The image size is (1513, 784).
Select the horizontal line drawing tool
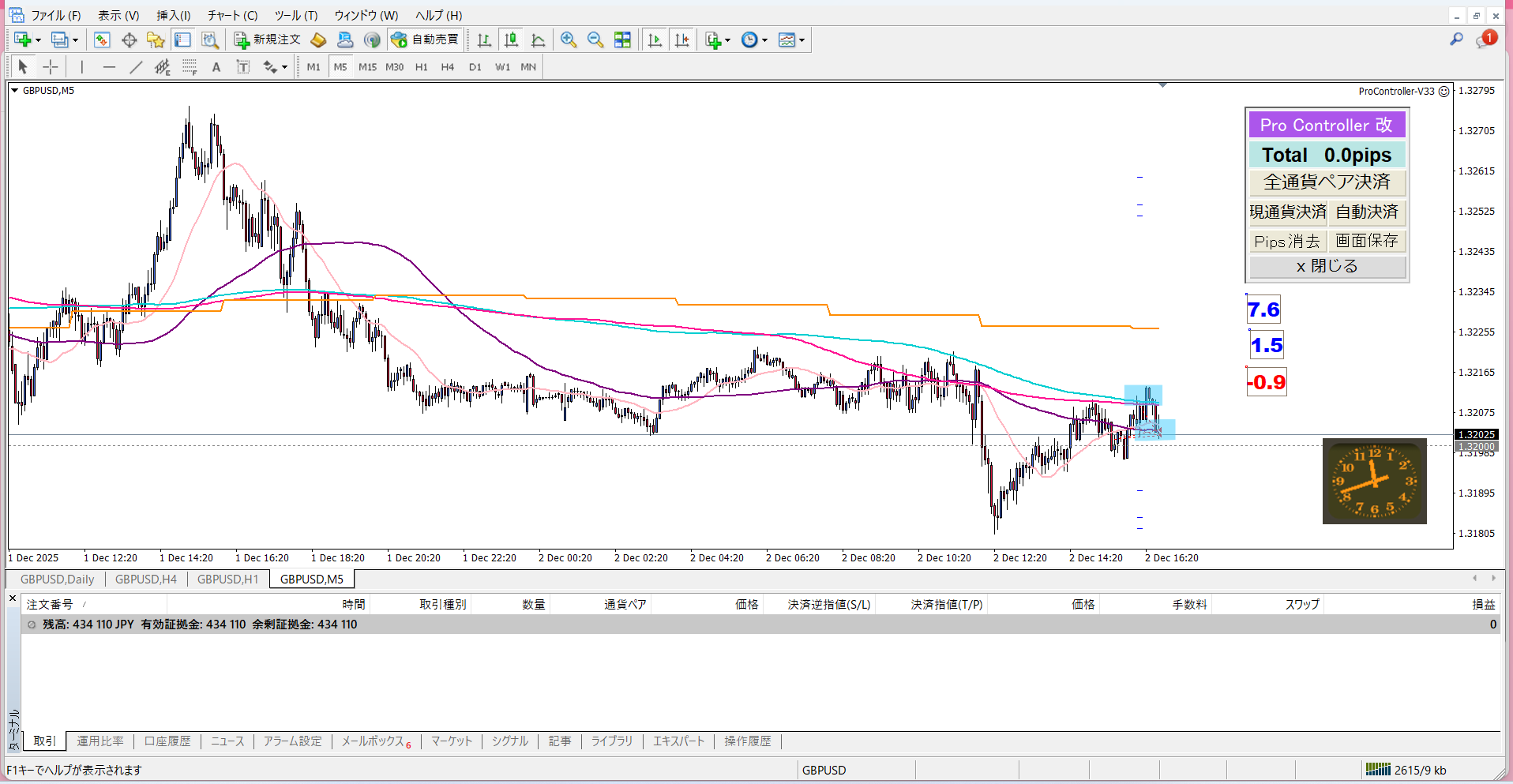point(109,67)
